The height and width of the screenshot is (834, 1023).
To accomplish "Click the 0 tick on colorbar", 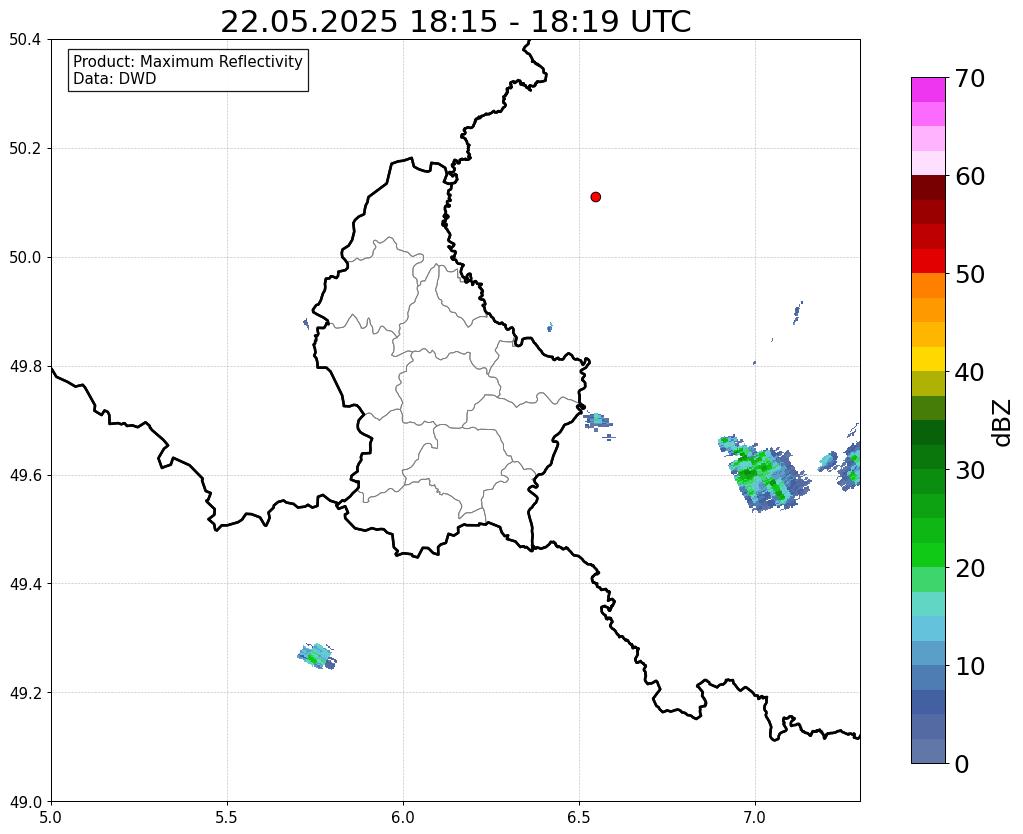I will coord(962,764).
